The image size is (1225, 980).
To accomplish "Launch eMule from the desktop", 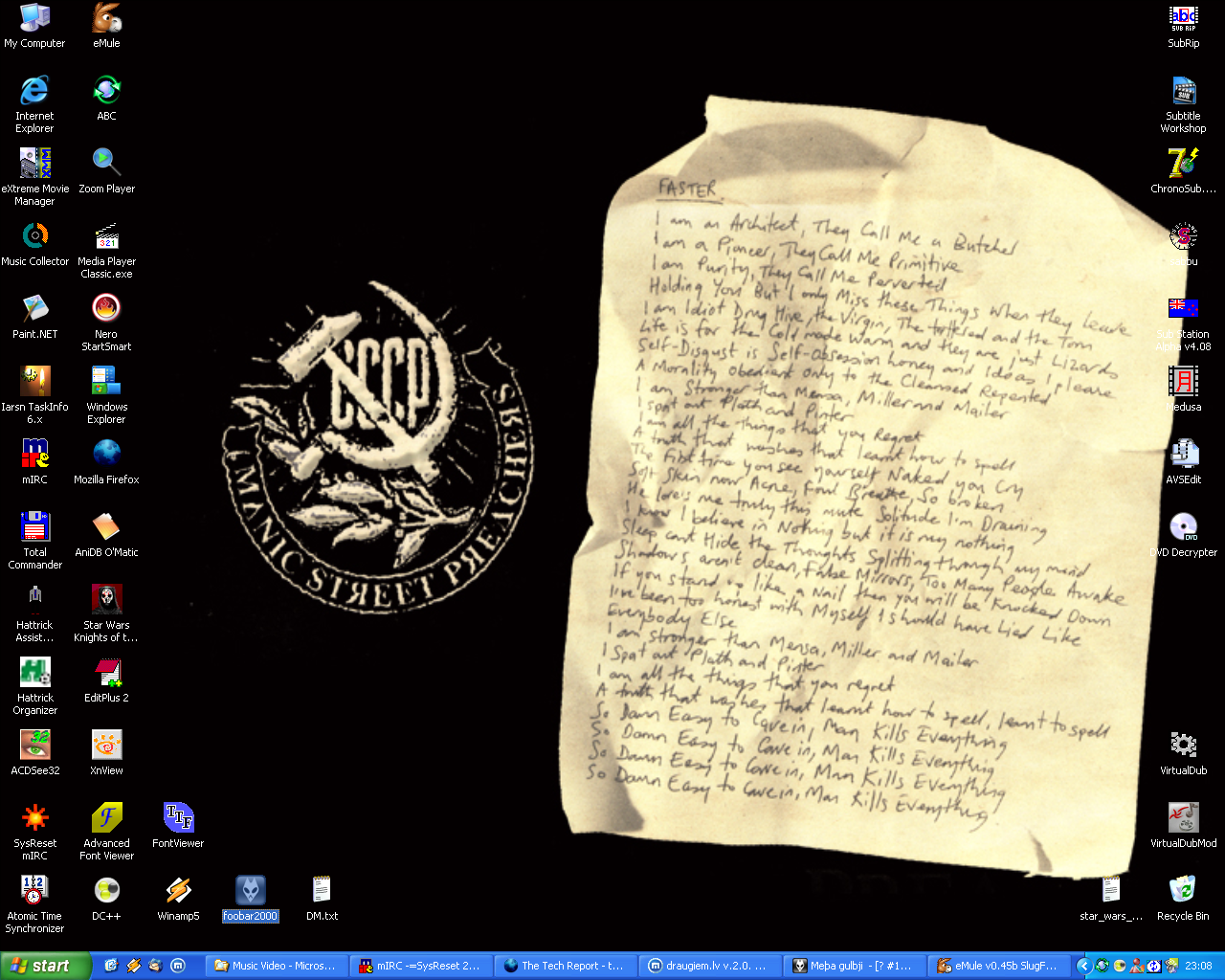I will coord(106,26).
